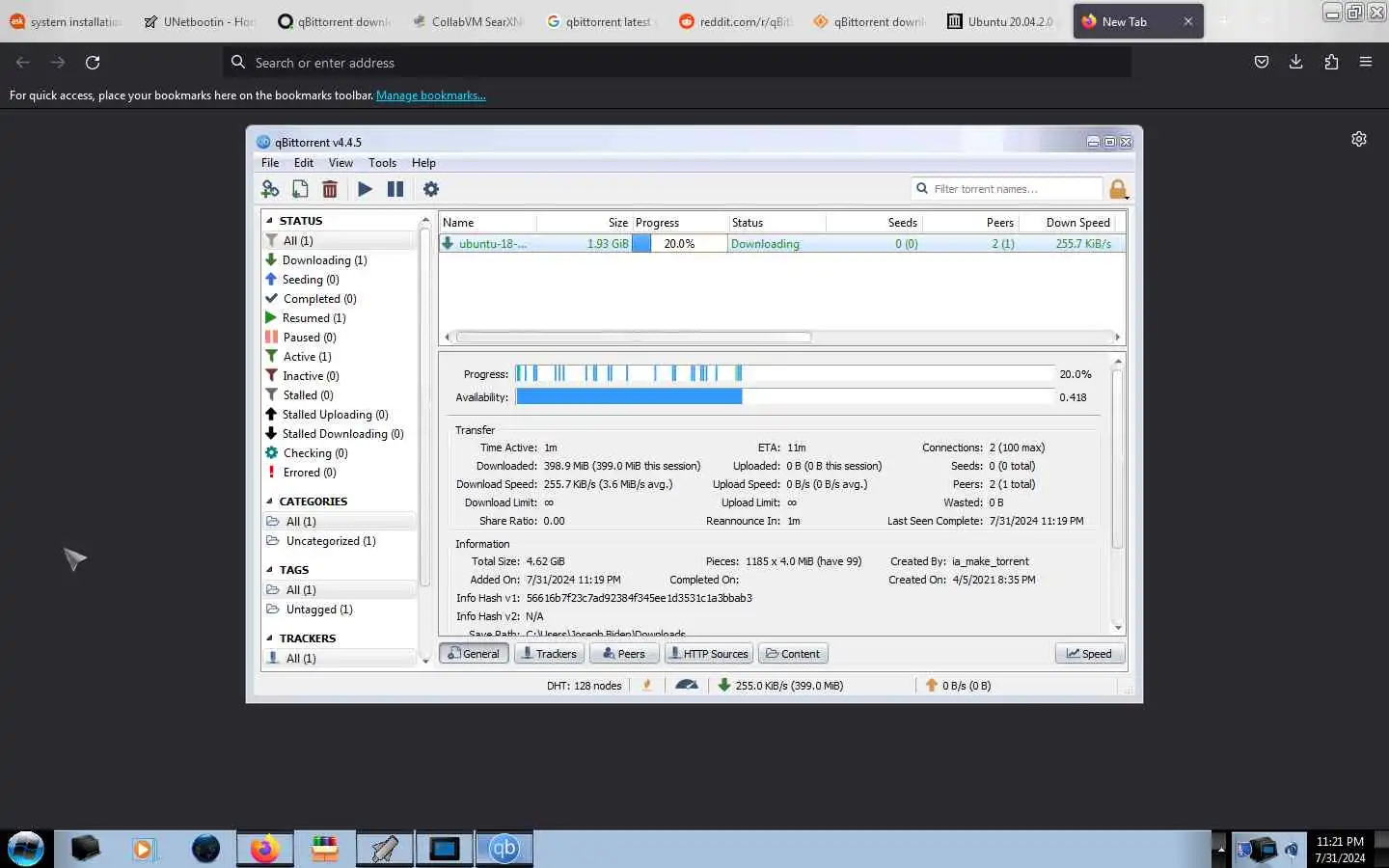Select the Uncategorized (1) category
This screenshot has width=1389, height=868.
321,541
